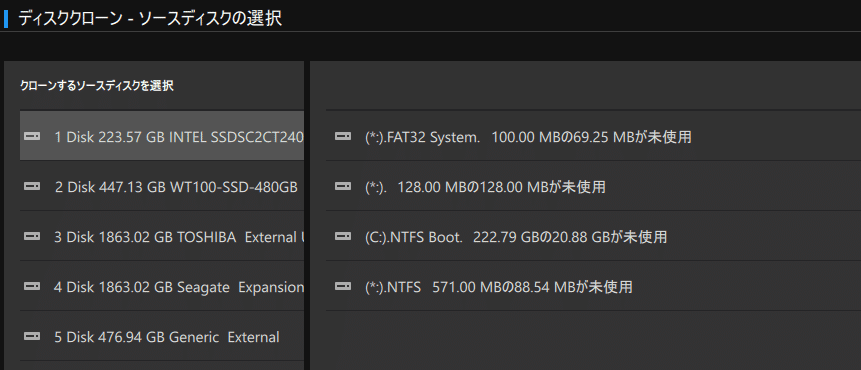Click the partition icon for (C:) NTFS Boot
The image size is (861, 370).
click(343, 237)
